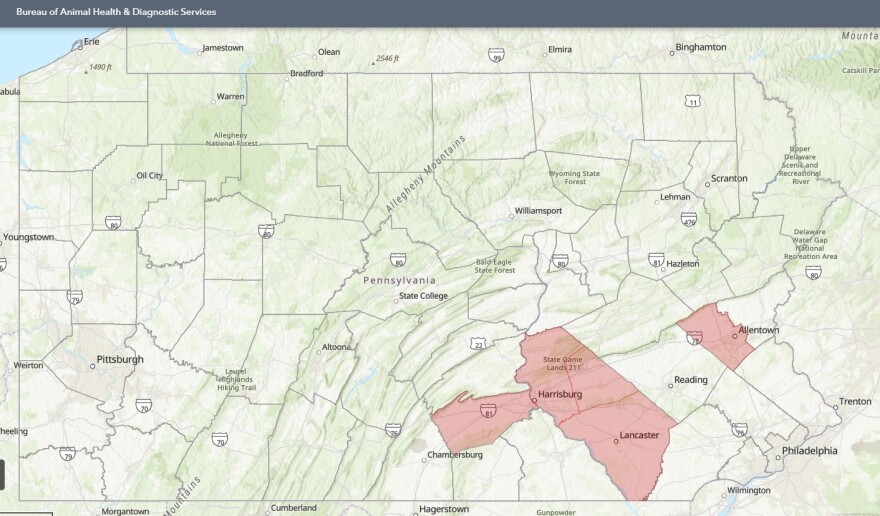
Task: Click the Interstate 76 shield near Chambersburg
Action: point(393,430)
